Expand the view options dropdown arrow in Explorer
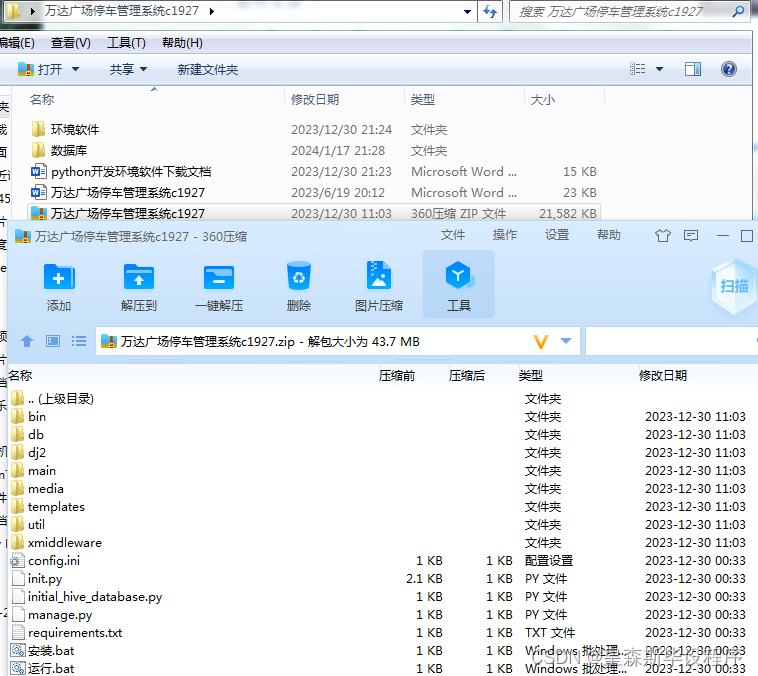Viewport: 758px width, 676px height. [x=659, y=69]
